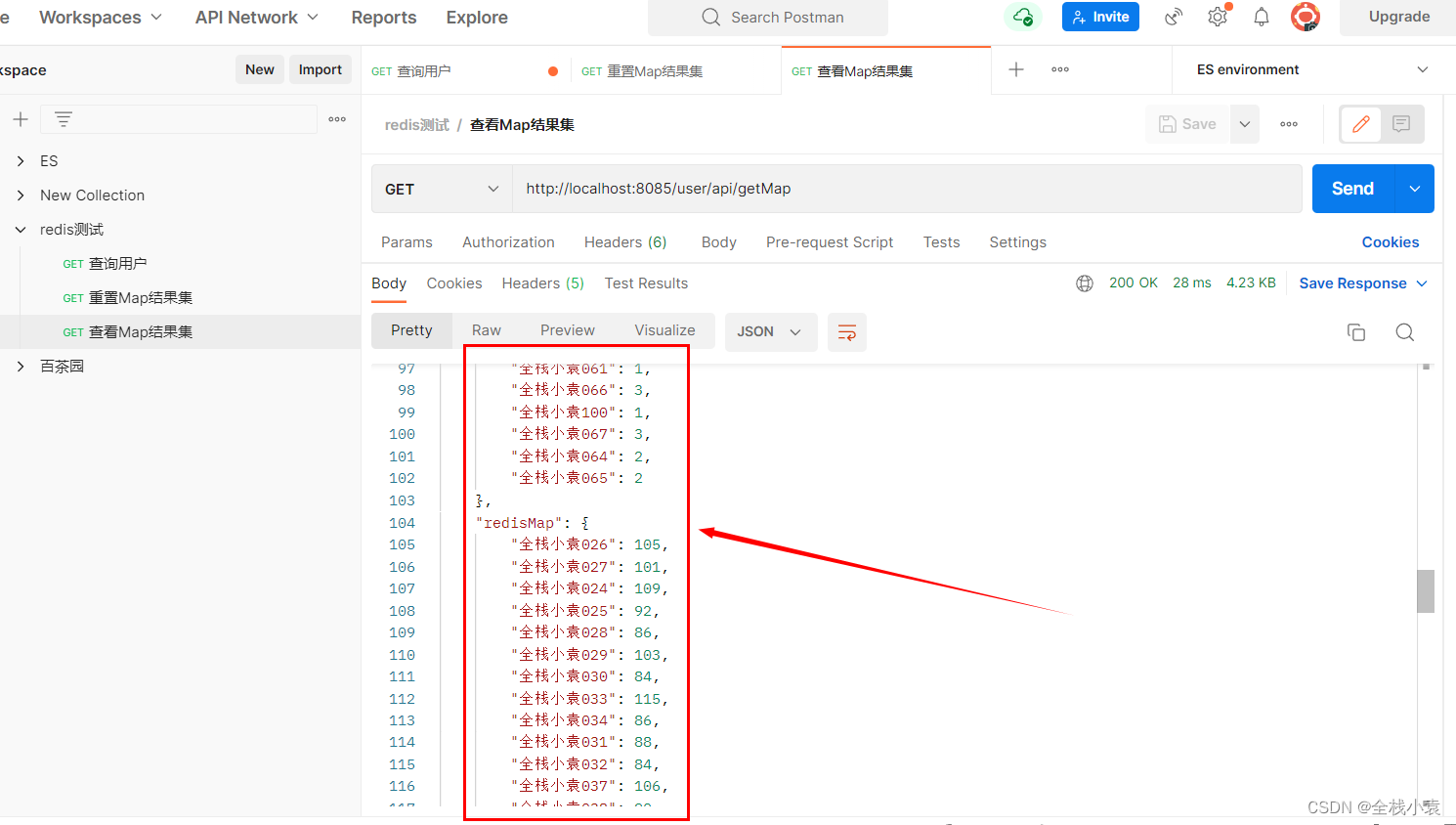The width and height of the screenshot is (1456, 825).
Task: Change the GET method dropdown
Action: [442, 189]
